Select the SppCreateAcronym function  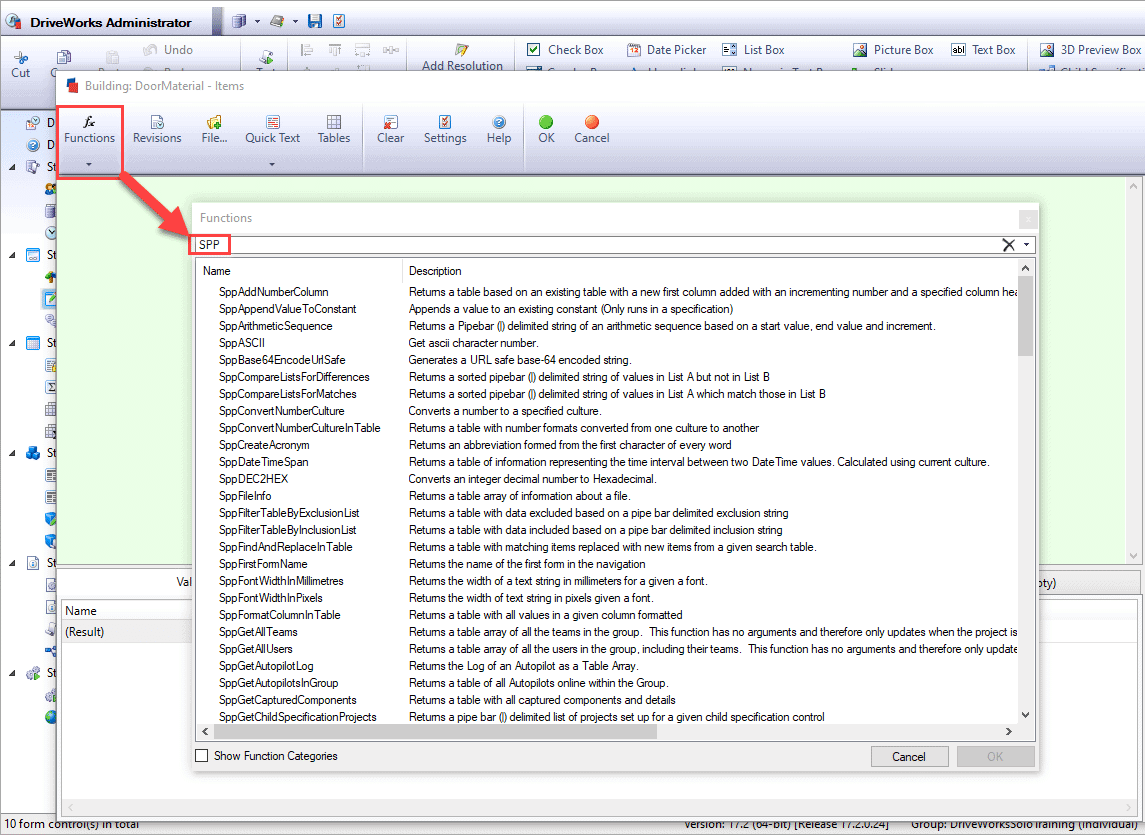pyautogui.click(x=264, y=445)
